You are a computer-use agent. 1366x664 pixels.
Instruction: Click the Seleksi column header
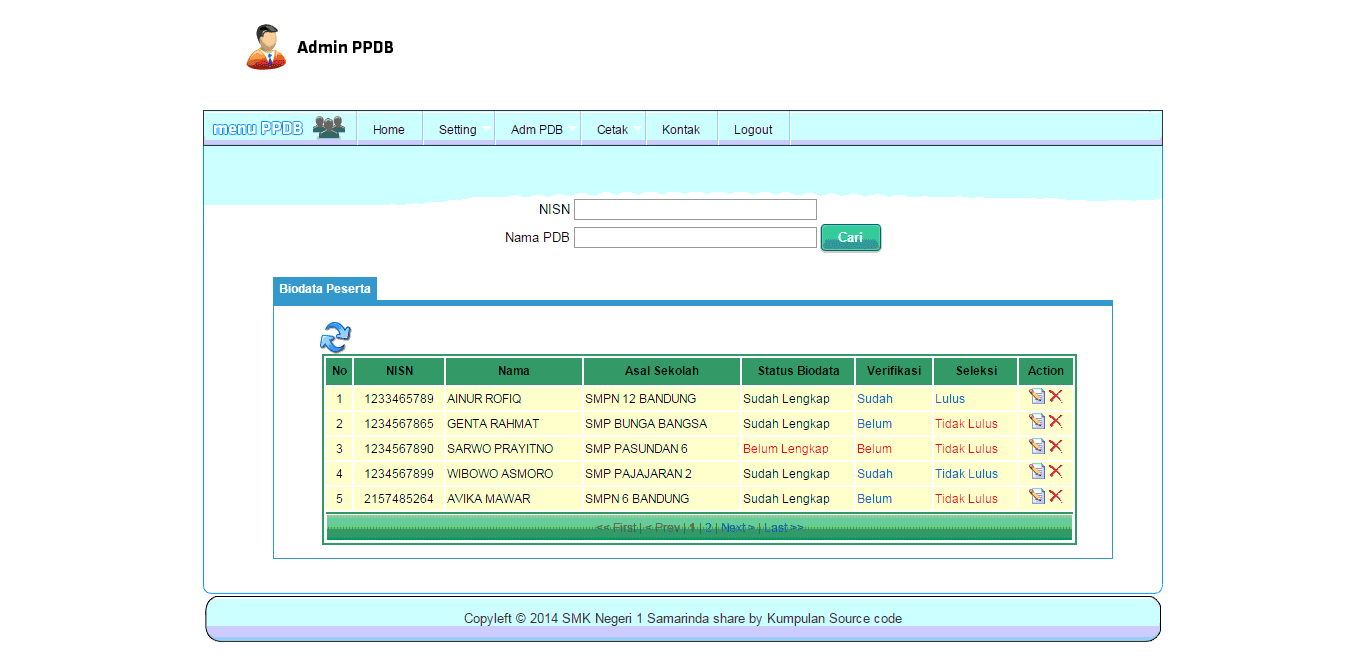point(976,371)
